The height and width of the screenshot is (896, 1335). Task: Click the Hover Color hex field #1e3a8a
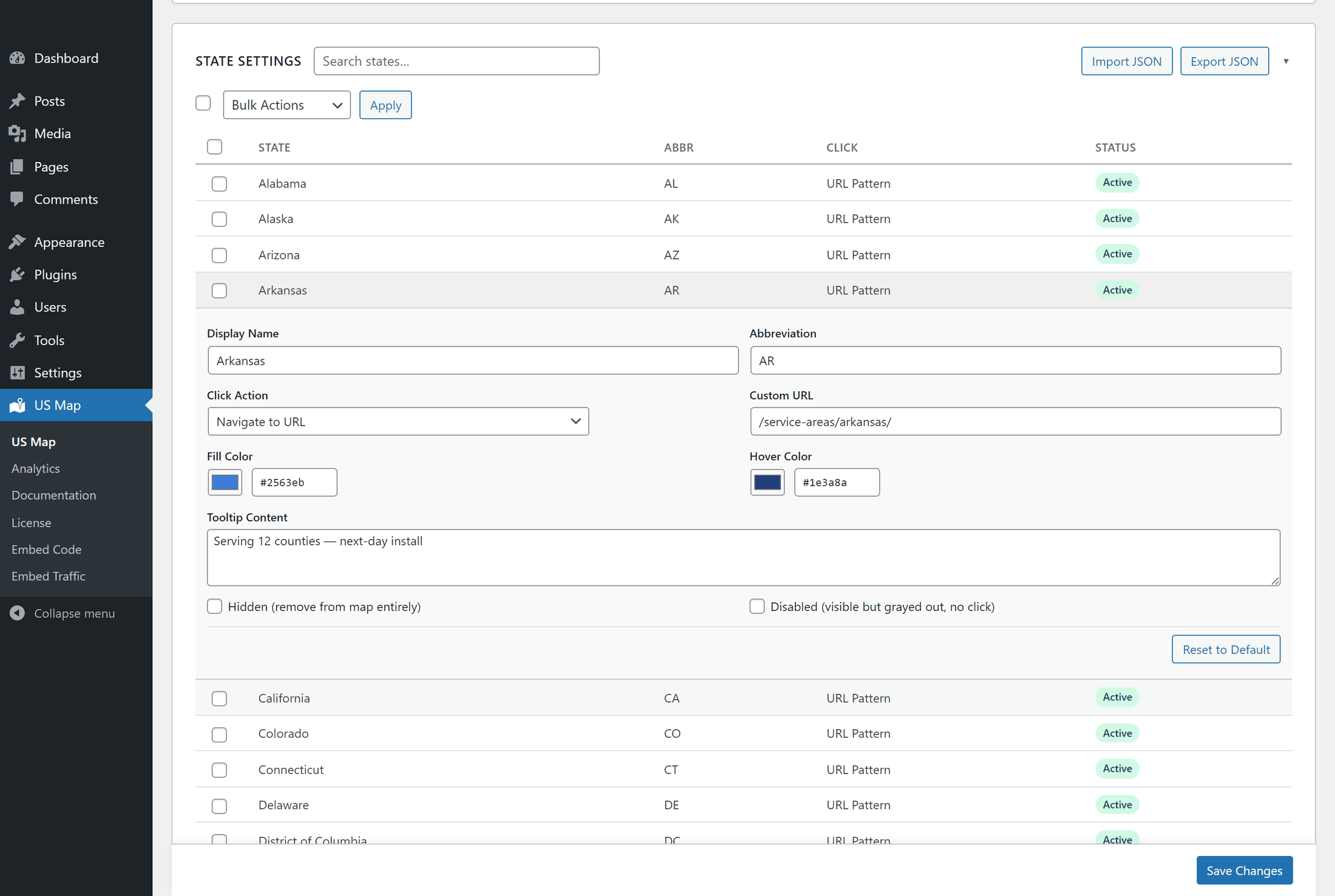point(837,482)
